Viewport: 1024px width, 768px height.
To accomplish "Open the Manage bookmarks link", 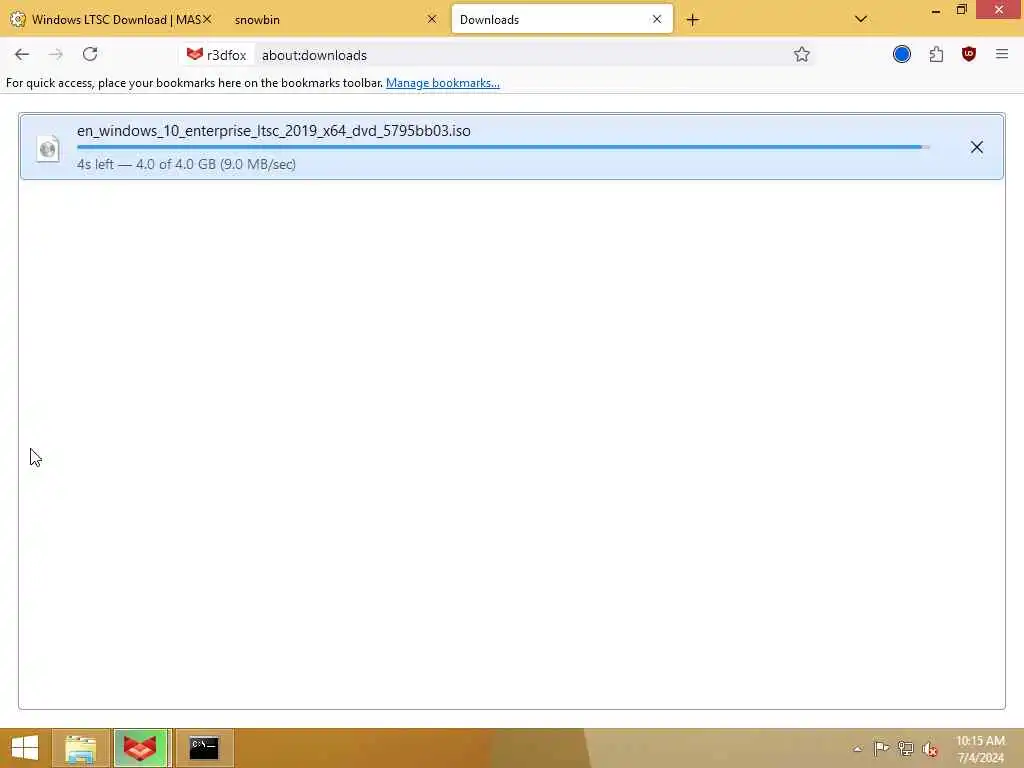I will pos(443,83).
